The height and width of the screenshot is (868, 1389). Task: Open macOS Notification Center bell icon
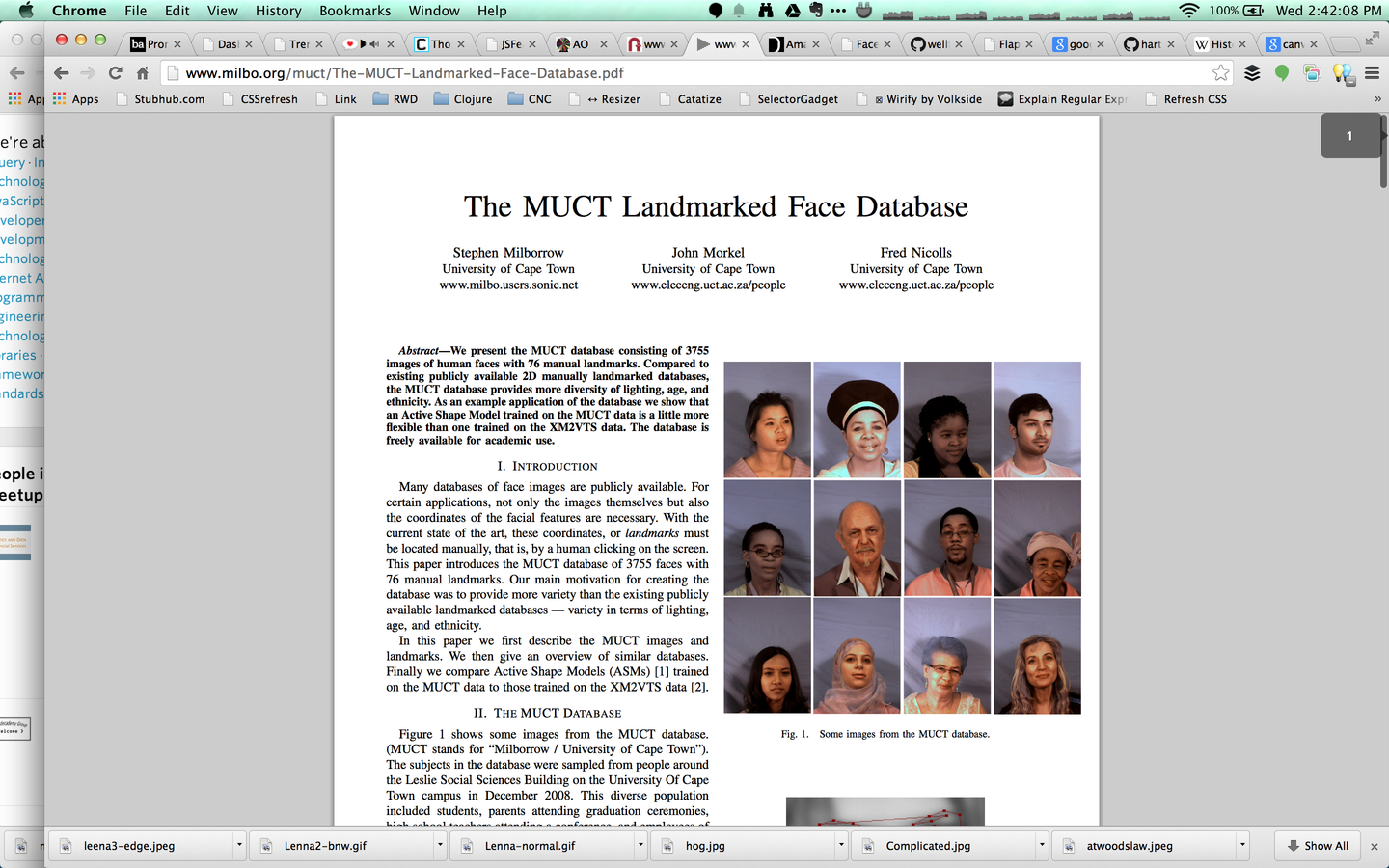point(739,11)
